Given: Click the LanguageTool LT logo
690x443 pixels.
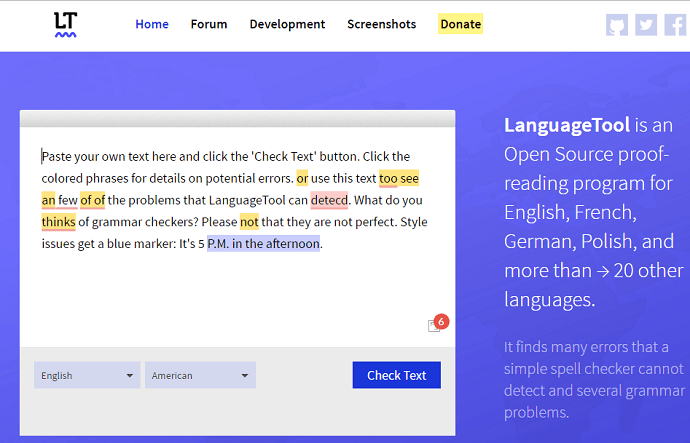Looking at the screenshot, I should 65,24.
